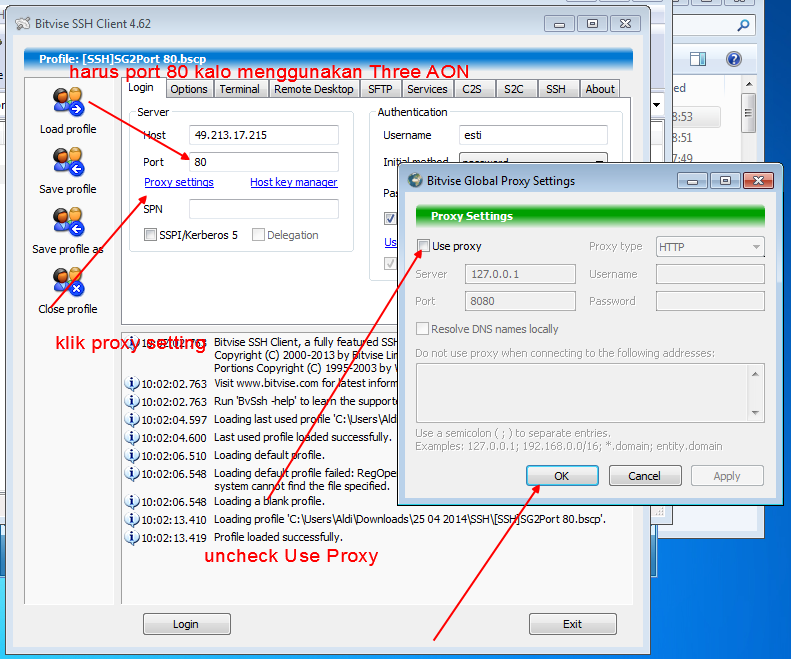
Task: Click scroll down arrow in exclusion addresses box
Action: click(x=755, y=412)
